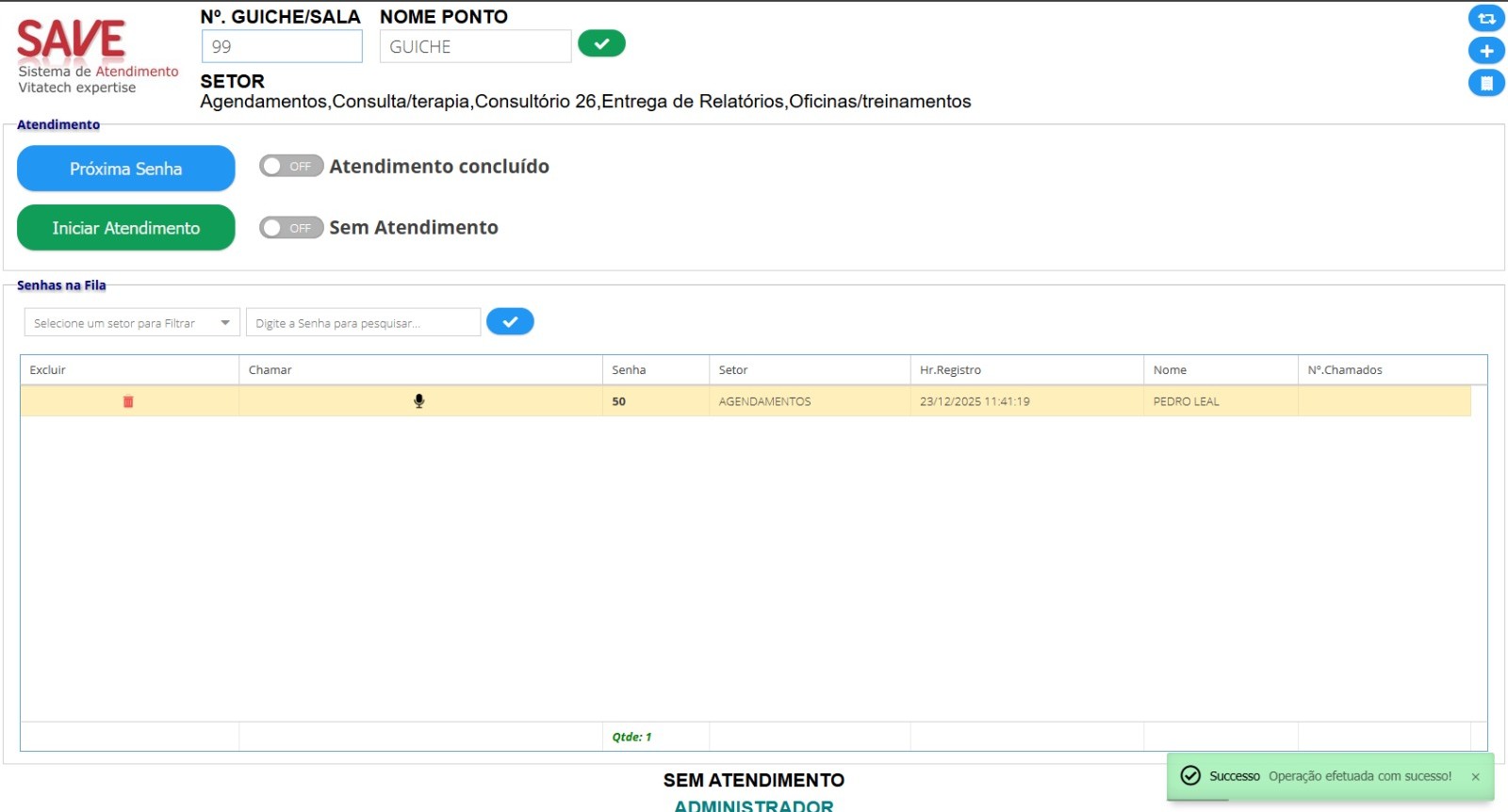Click the senha search text box
The image size is (1508, 812).
click(x=363, y=323)
